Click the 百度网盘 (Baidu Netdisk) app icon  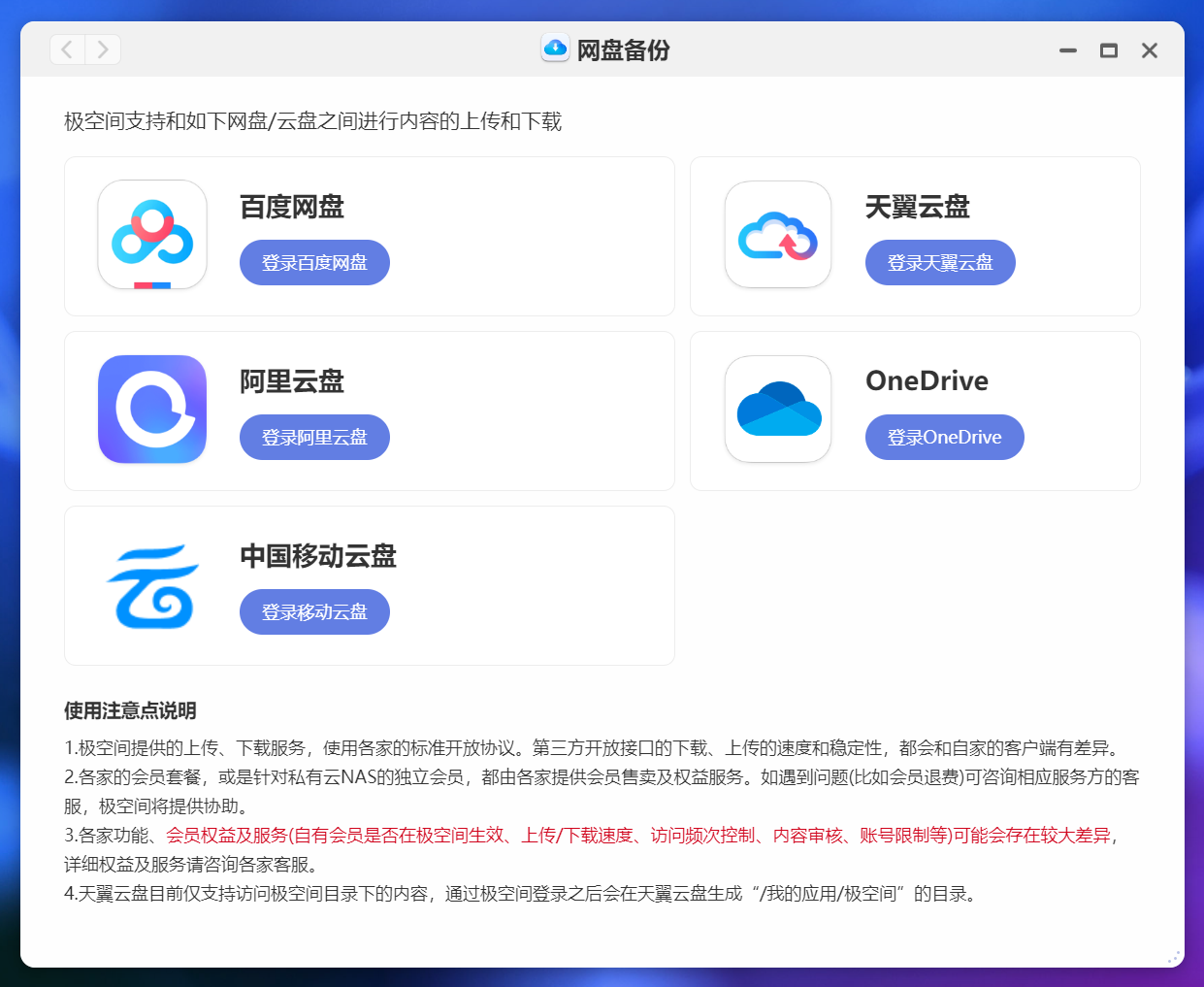point(152,234)
